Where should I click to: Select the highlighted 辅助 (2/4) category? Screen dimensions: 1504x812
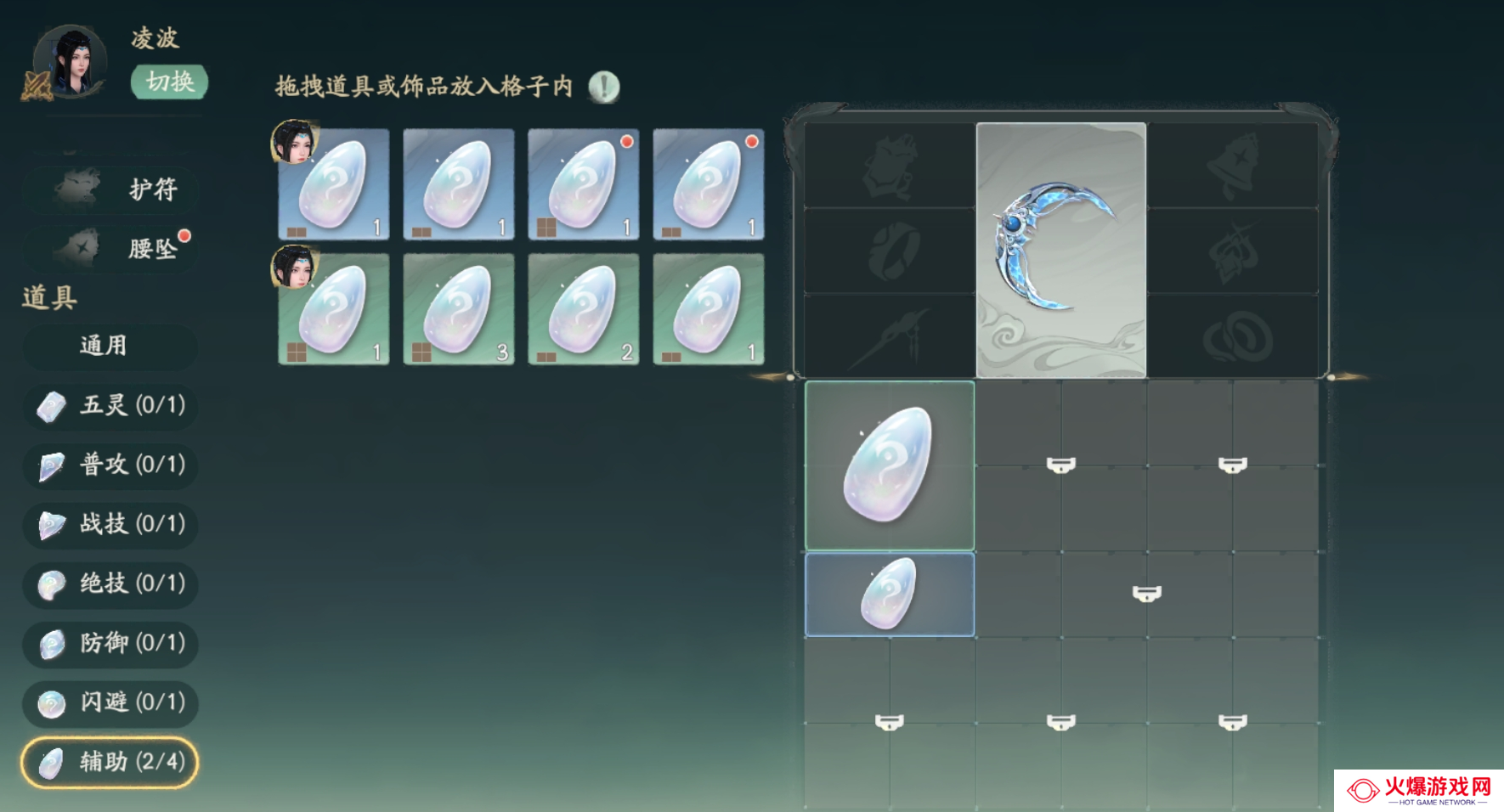click(x=110, y=762)
